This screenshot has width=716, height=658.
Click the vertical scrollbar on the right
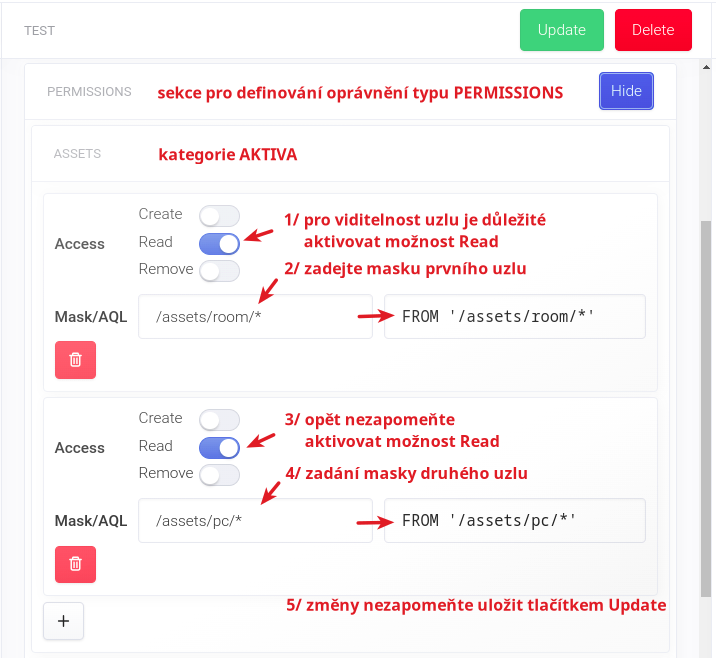(x=707, y=400)
